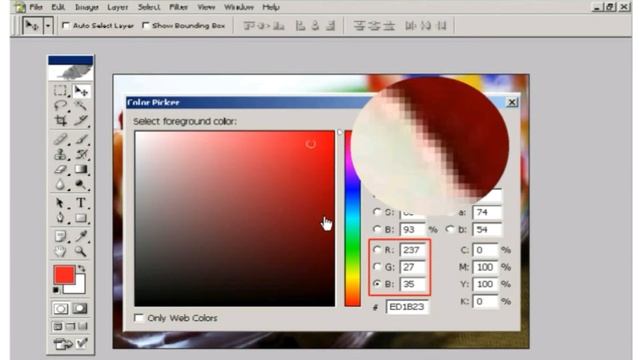
Task: Select the Slice tool
Action: pyautogui.click(x=81, y=120)
